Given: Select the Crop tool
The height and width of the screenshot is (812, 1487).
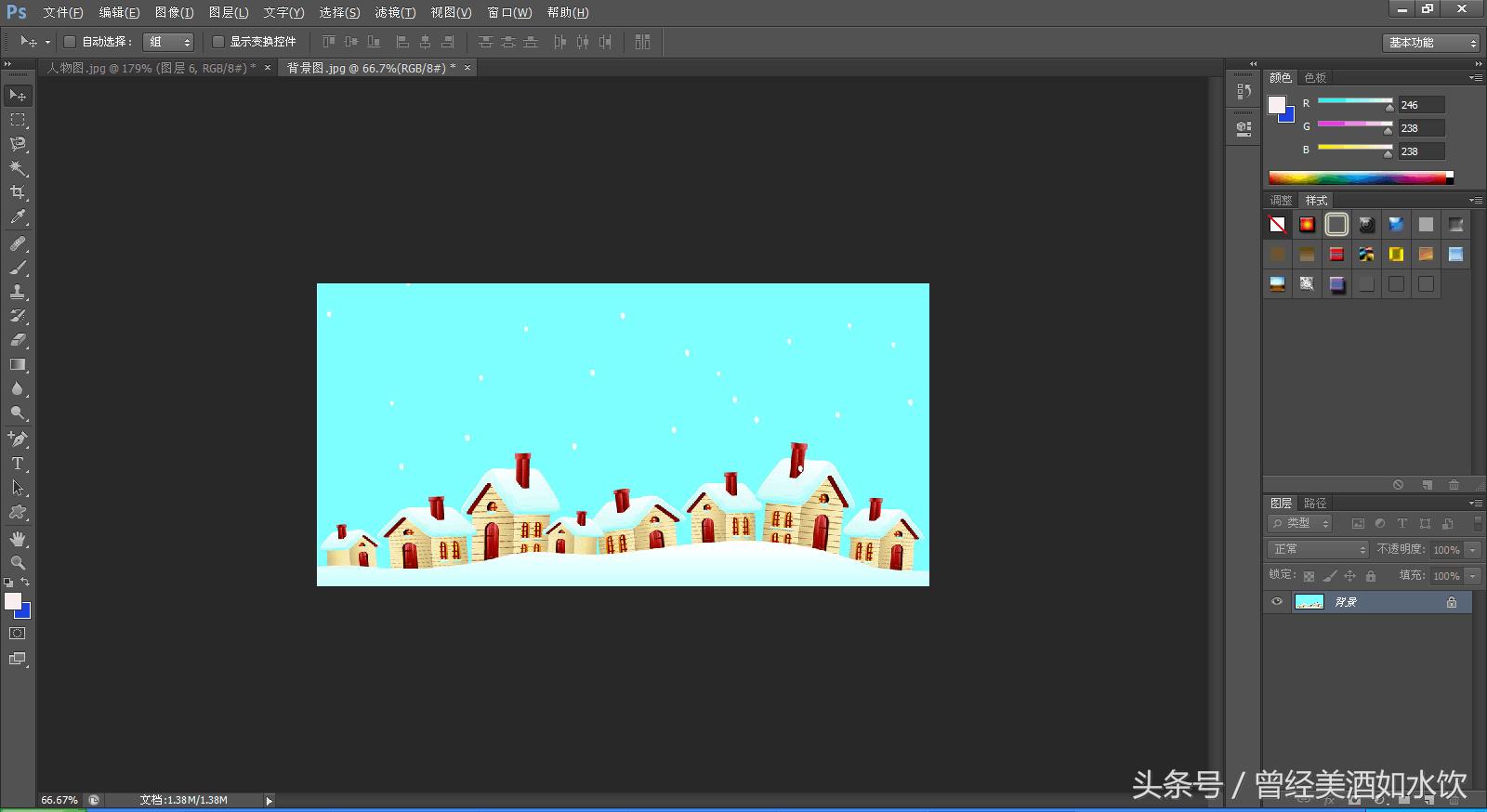Looking at the screenshot, I should point(18,192).
